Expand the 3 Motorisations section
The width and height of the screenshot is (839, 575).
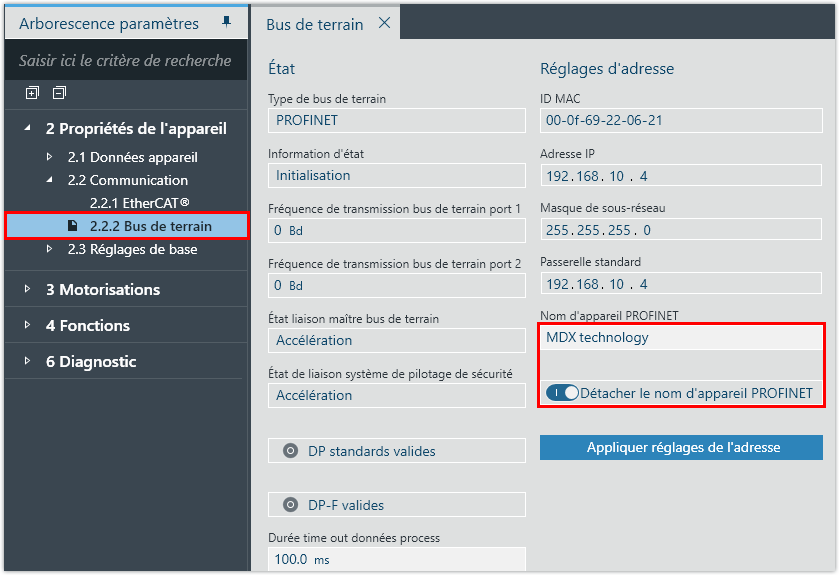(27, 289)
